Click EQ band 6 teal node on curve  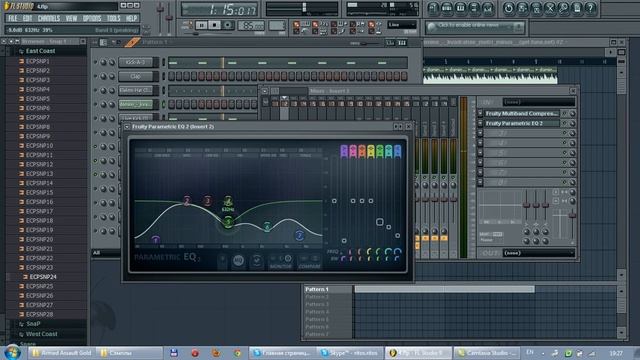click(x=267, y=226)
